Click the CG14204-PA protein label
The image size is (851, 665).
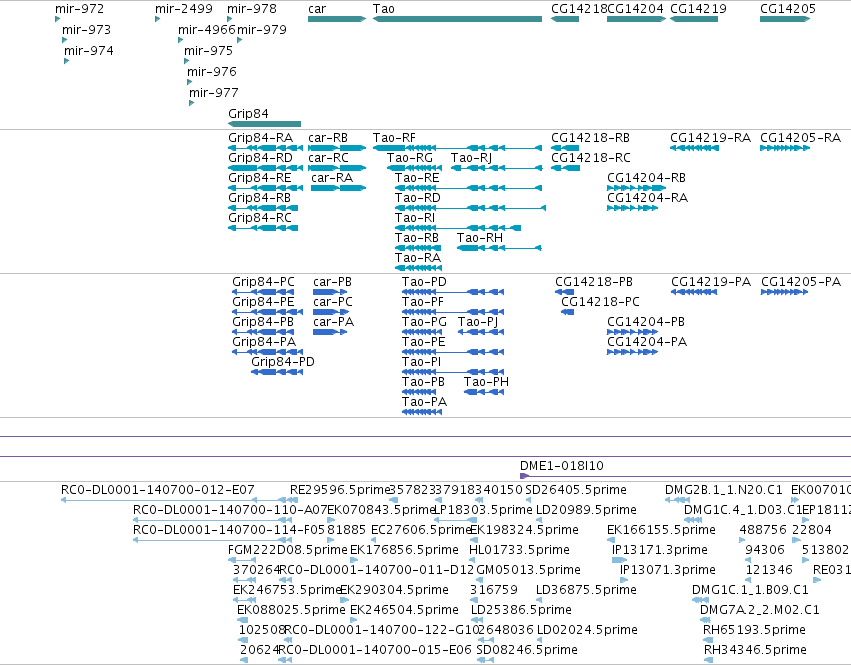647,341
